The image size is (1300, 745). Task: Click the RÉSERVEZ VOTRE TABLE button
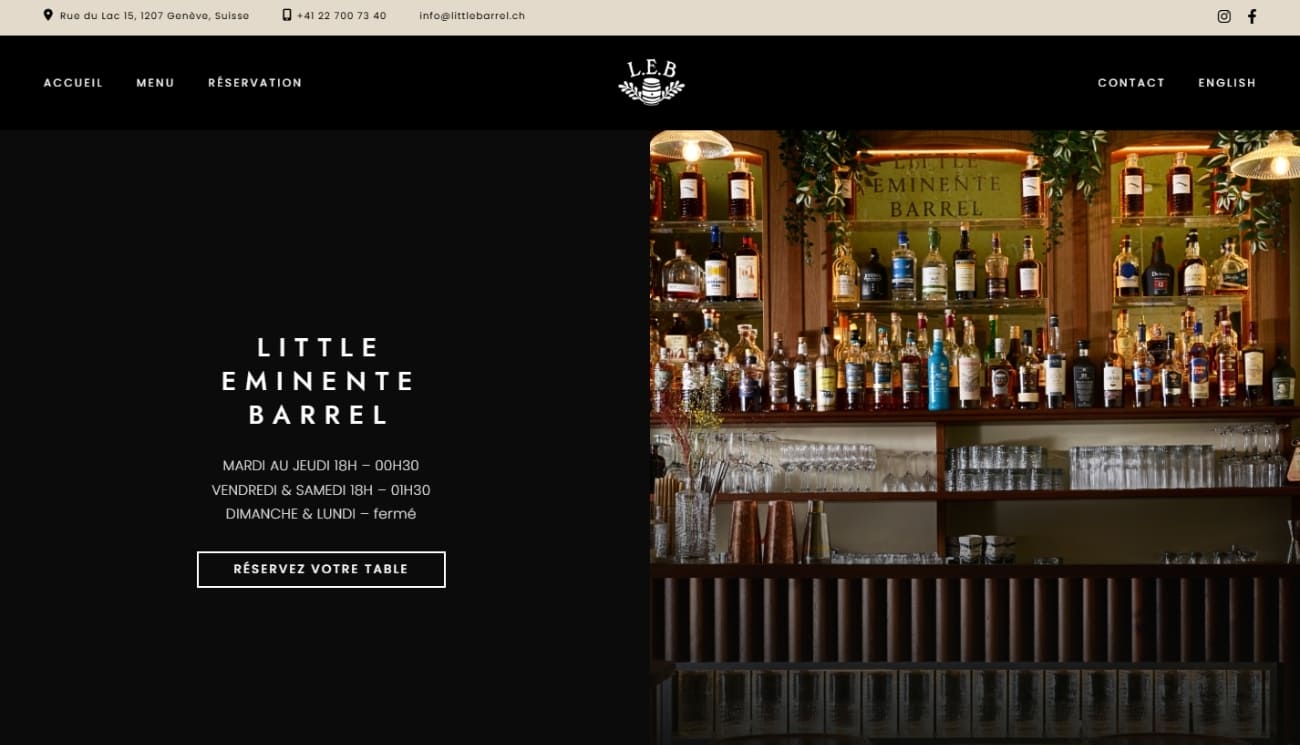pos(321,569)
